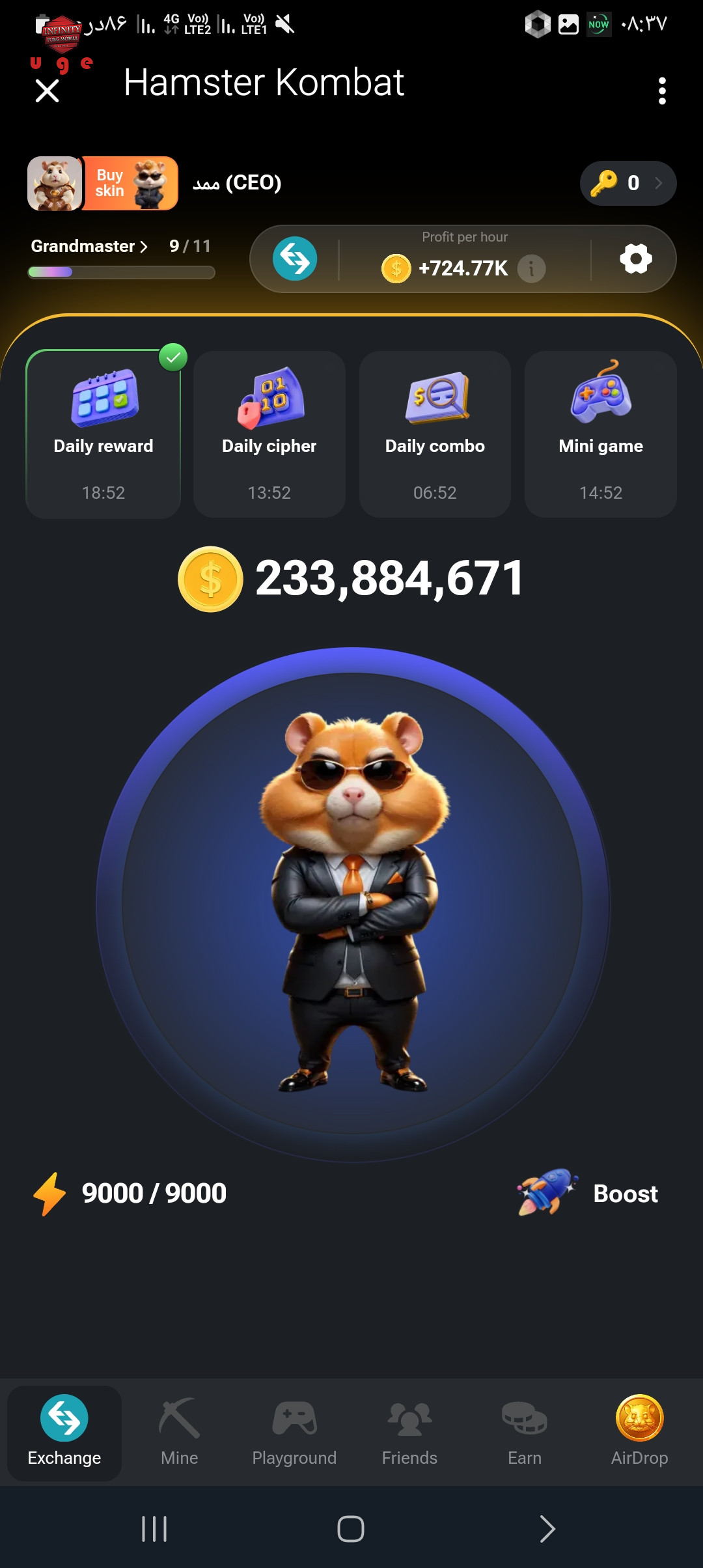Open the Daily combo card

435,434
